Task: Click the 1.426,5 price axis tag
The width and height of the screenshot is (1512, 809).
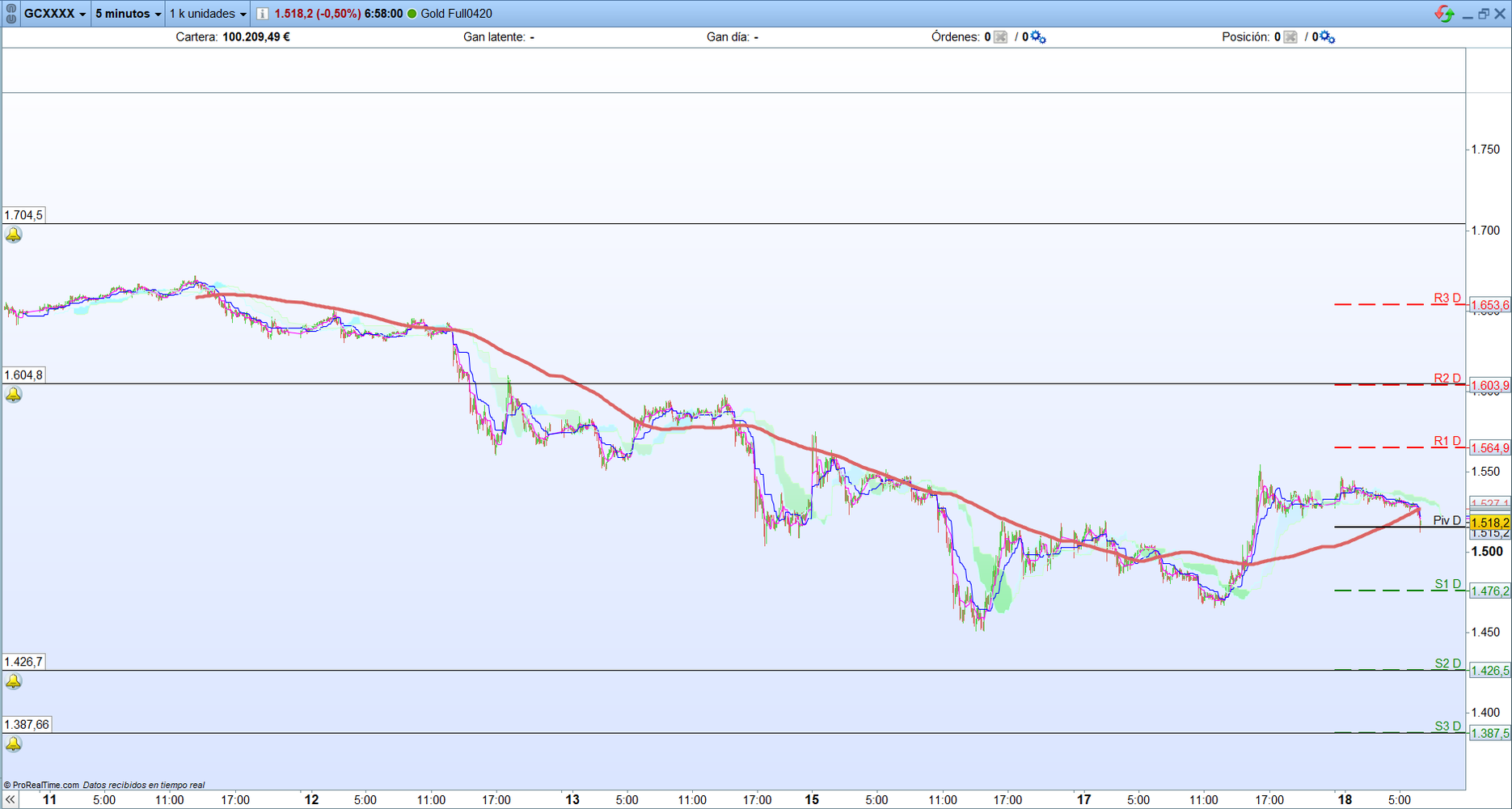Action: click(1490, 671)
